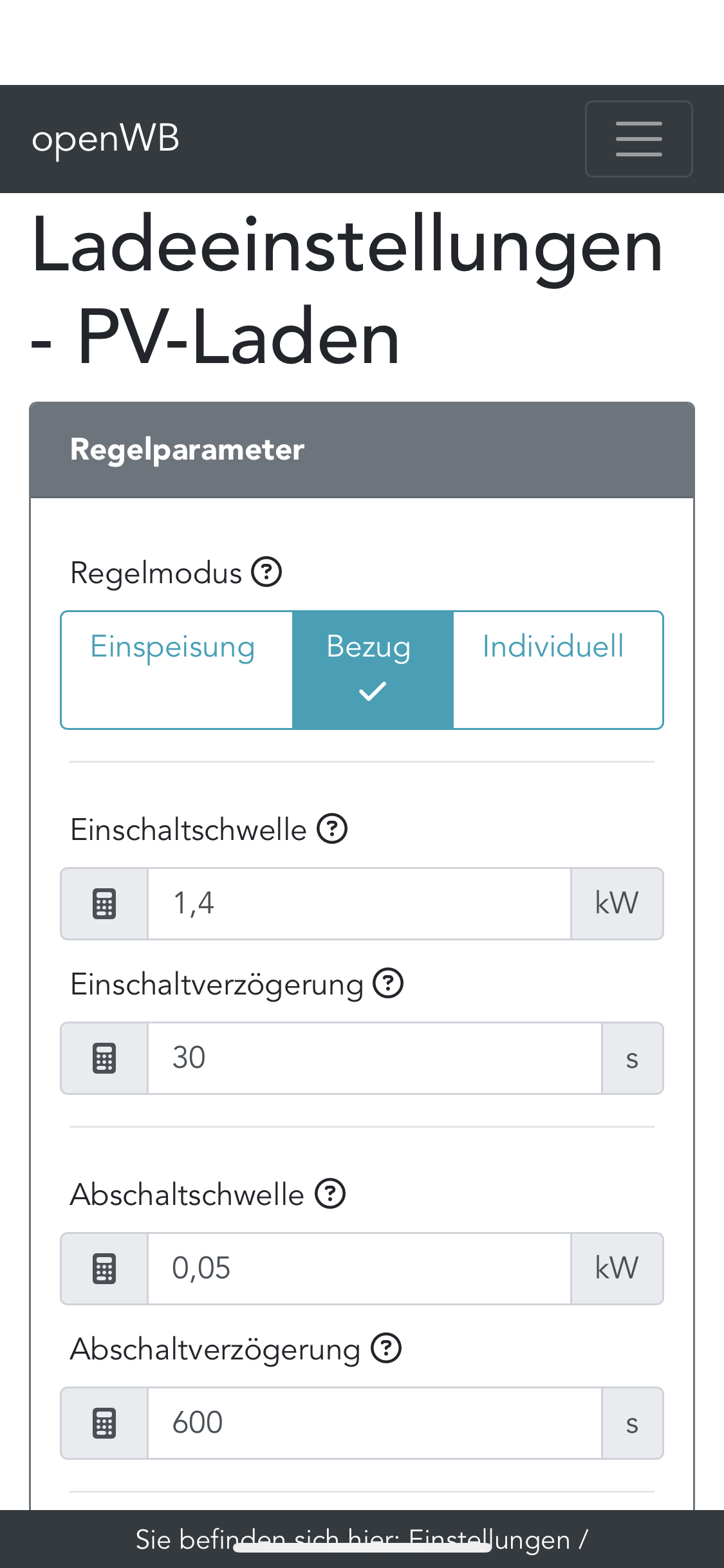724x1568 pixels.
Task: Click the Regelparameter card header
Action: click(362, 450)
